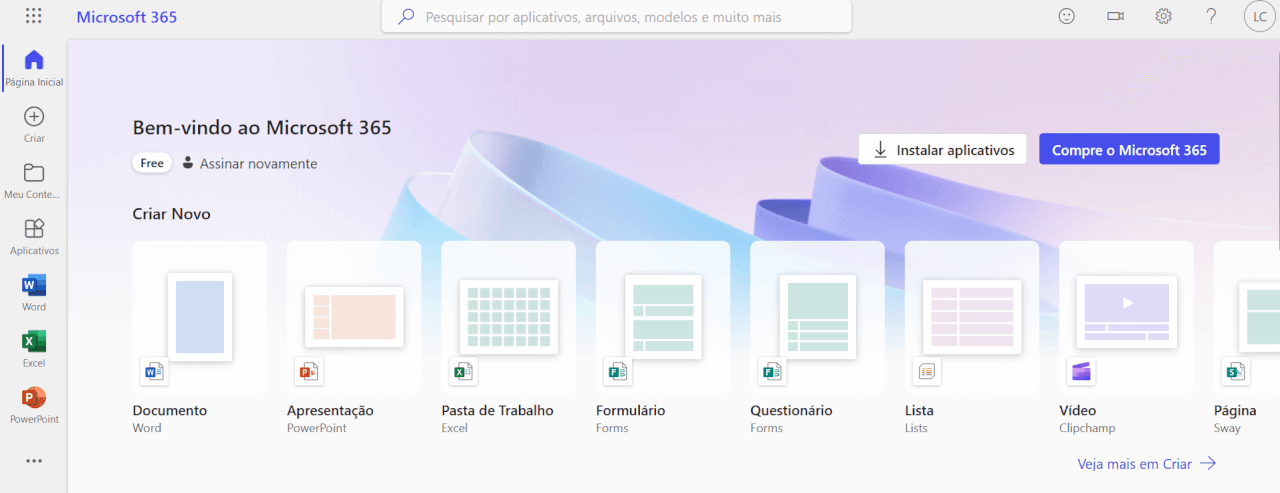1280x493 pixels.
Task: Click Instalar aplicativos label
Action: 955,150
